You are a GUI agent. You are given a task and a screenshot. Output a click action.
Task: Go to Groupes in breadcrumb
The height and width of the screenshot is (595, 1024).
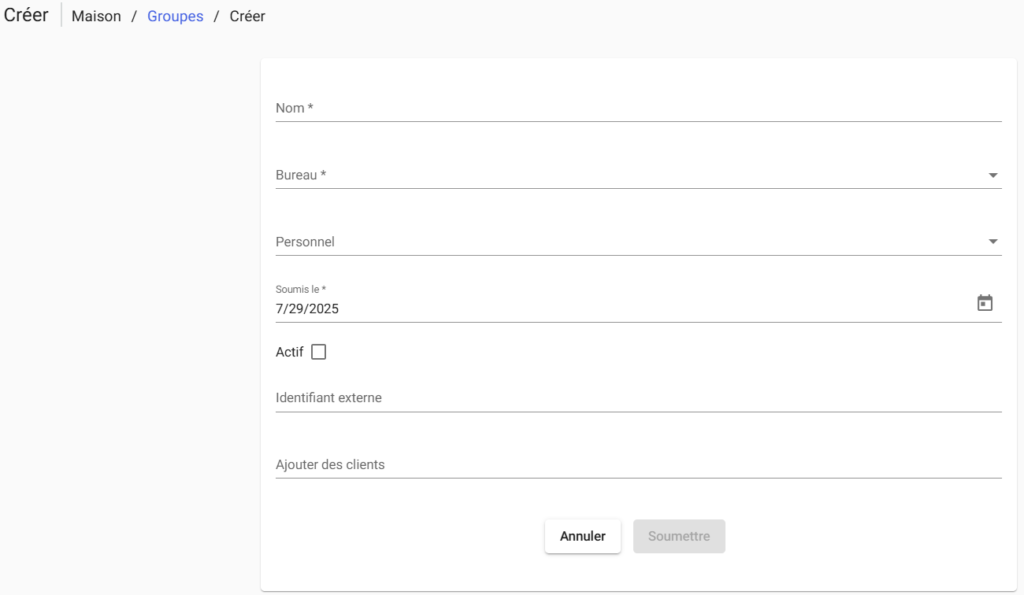(x=175, y=17)
